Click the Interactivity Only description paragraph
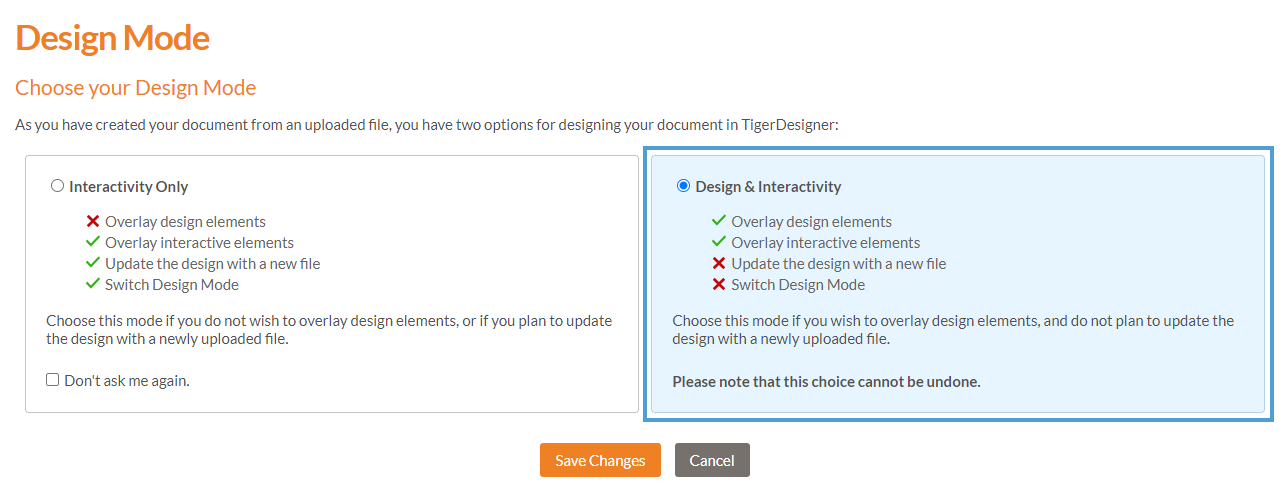Viewport: 1284px width, 490px height. pyautogui.click(x=329, y=330)
